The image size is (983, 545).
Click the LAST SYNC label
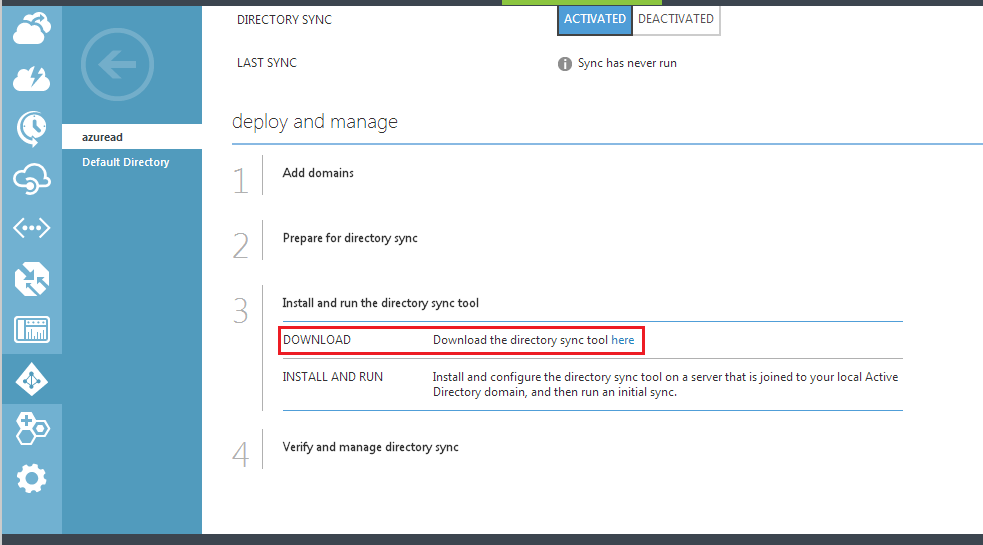[x=266, y=63]
